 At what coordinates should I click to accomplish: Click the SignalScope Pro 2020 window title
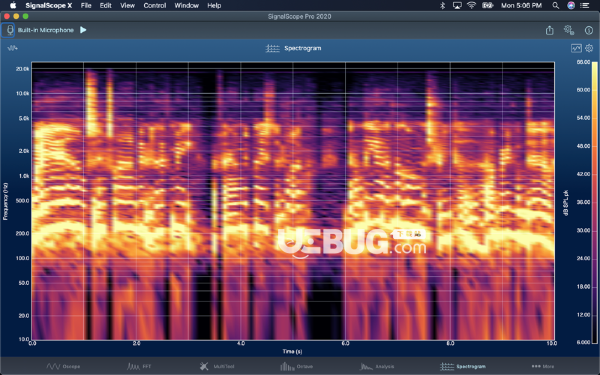300,16
